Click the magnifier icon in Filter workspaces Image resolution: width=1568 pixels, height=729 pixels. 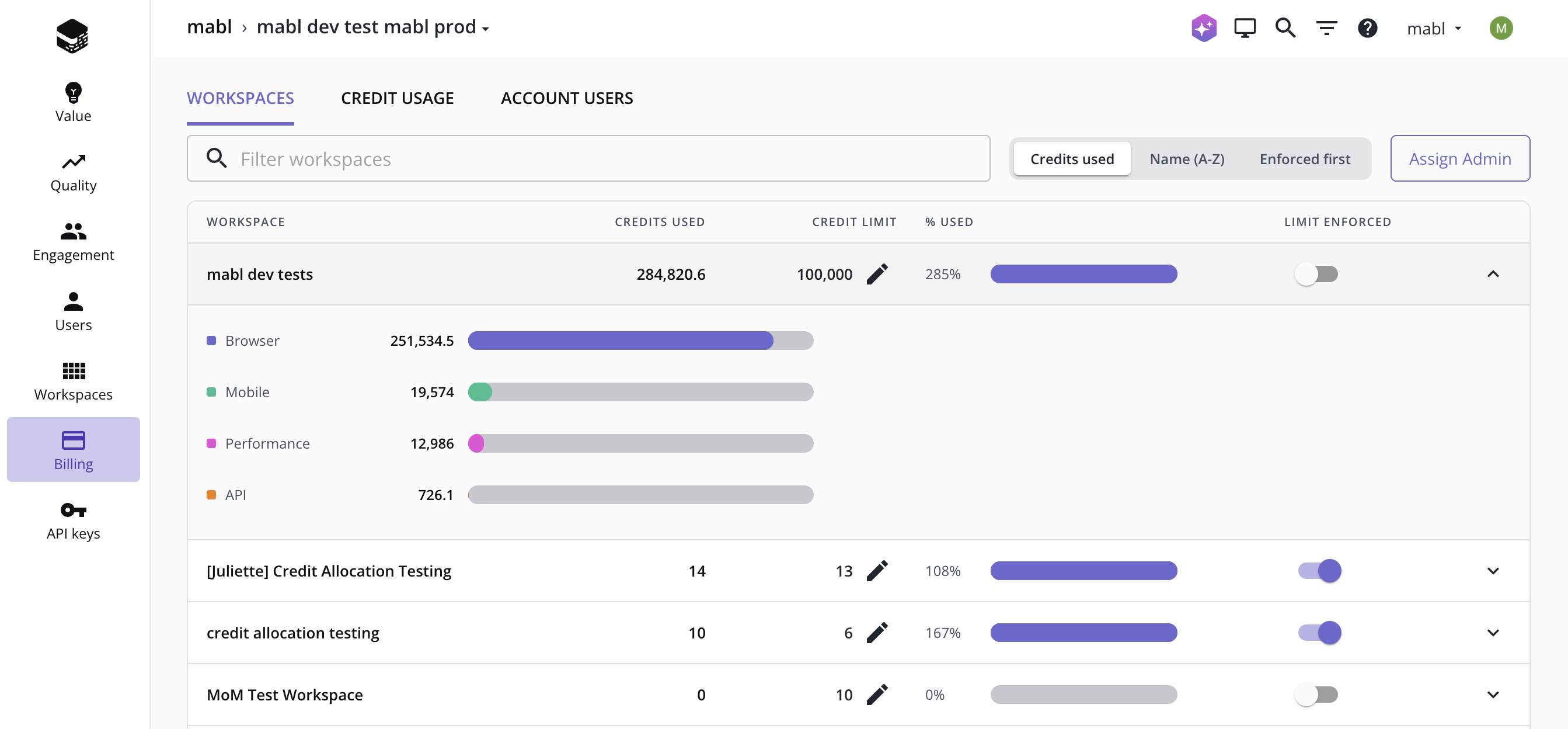(217, 158)
